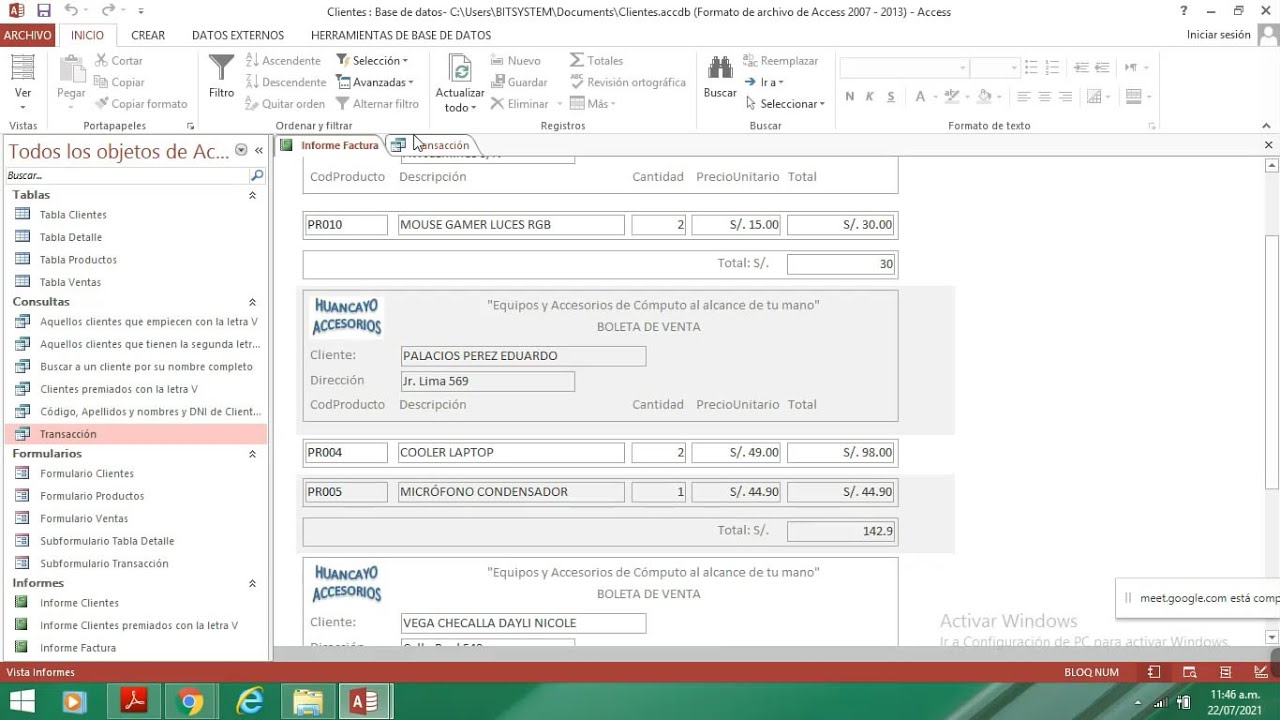Open the Más dropdown
Viewport: 1280px width, 720px height.
pos(592,103)
